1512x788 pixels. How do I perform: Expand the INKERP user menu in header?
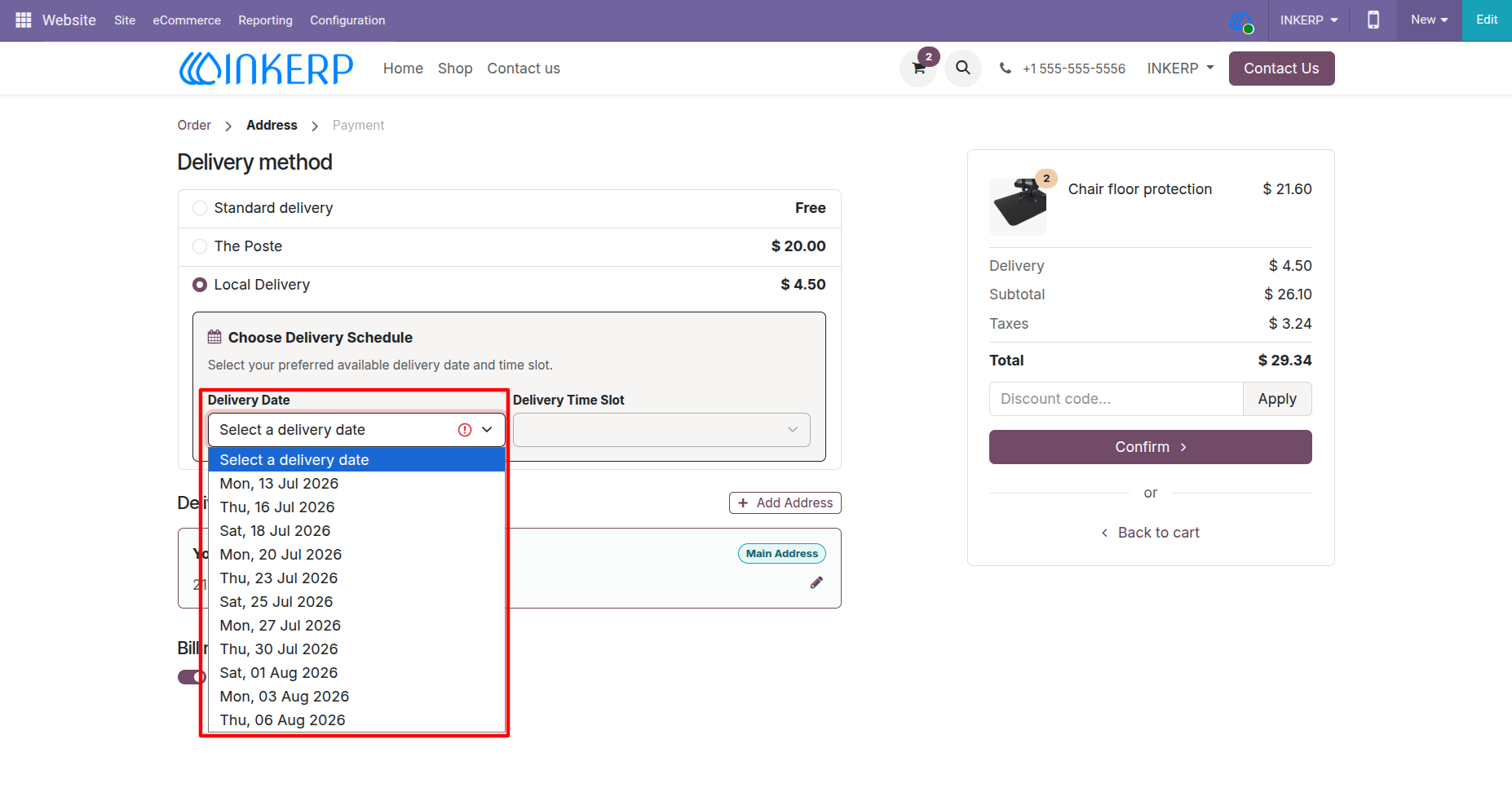click(x=1180, y=69)
